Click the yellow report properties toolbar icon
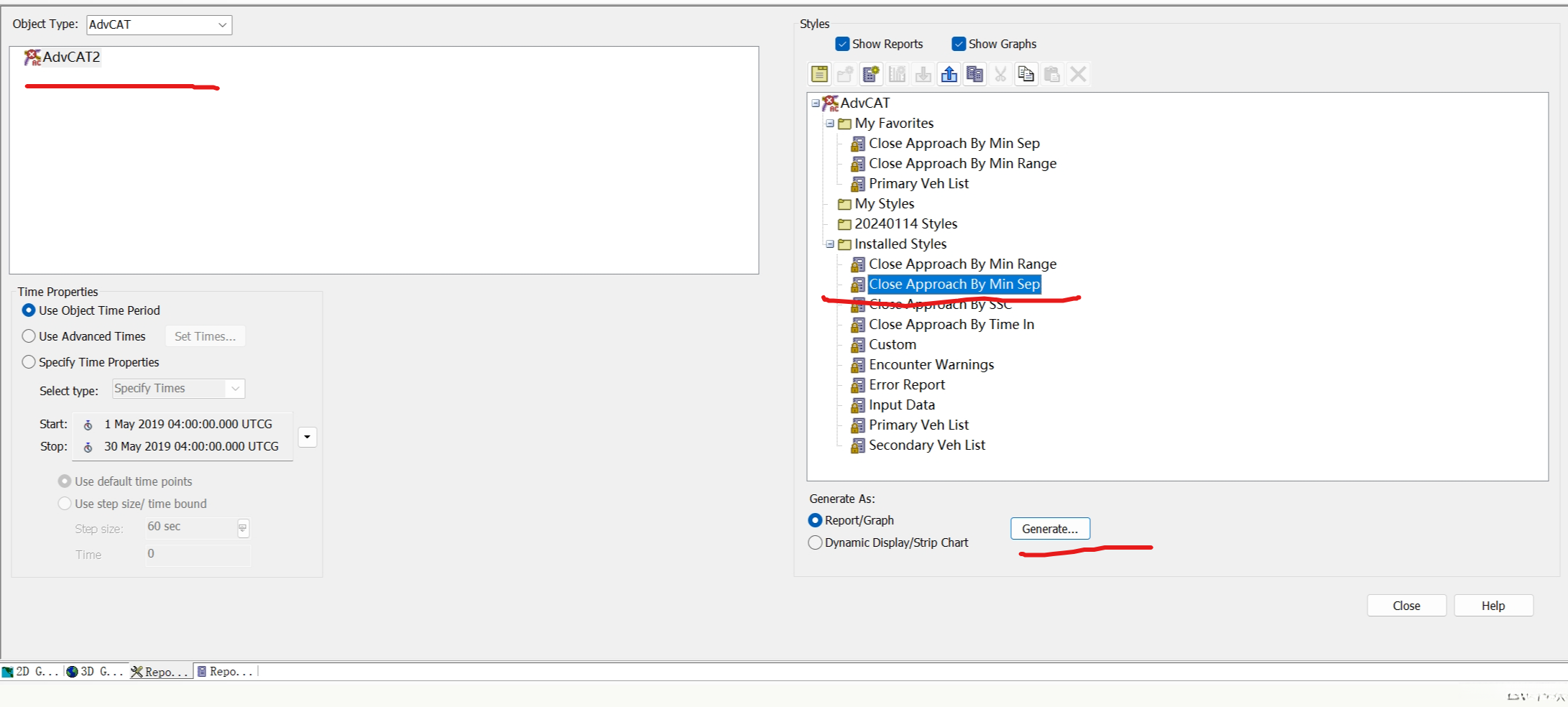 (x=819, y=74)
